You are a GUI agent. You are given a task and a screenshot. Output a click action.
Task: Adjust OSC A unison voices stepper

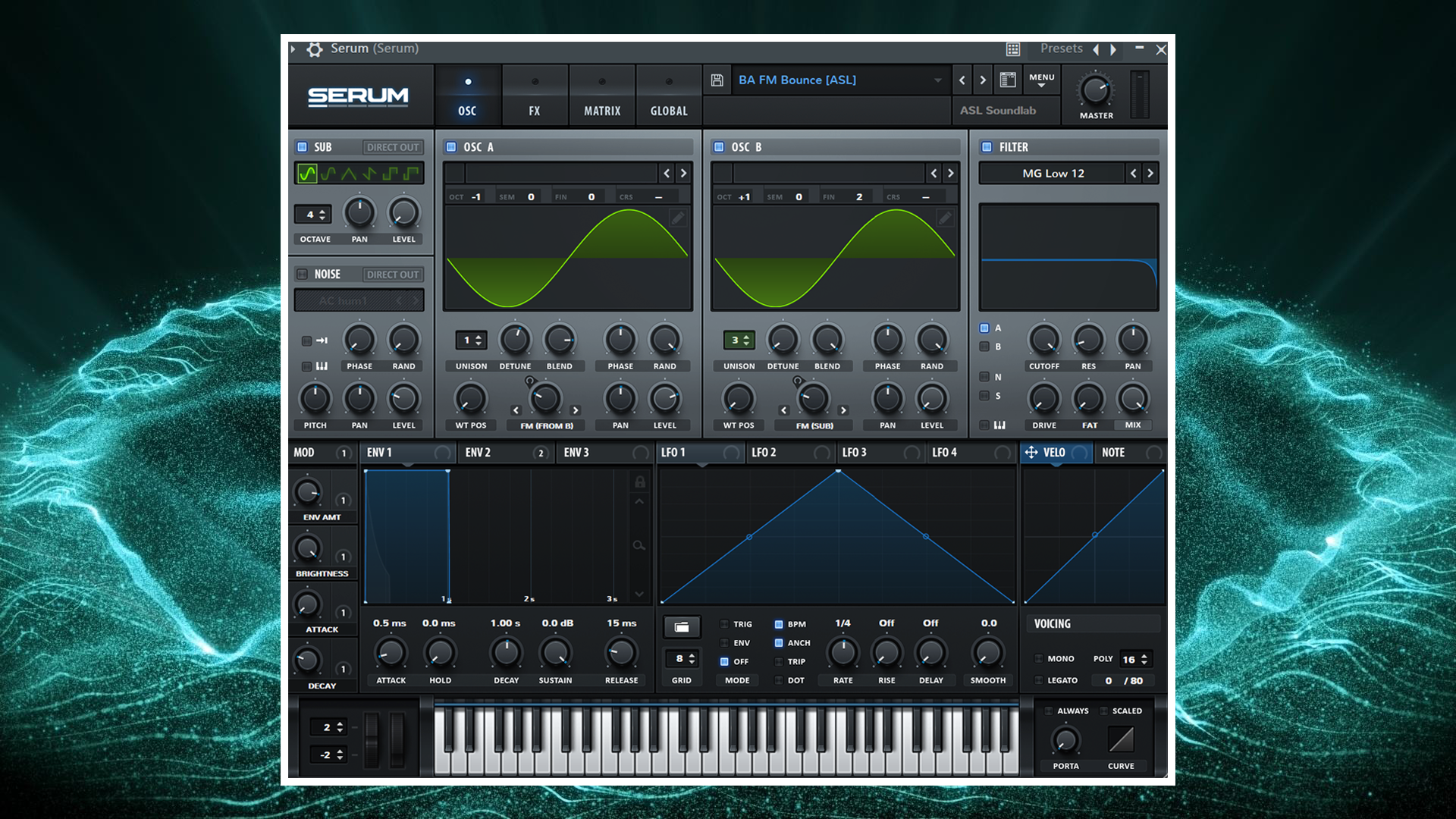[471, 340]
